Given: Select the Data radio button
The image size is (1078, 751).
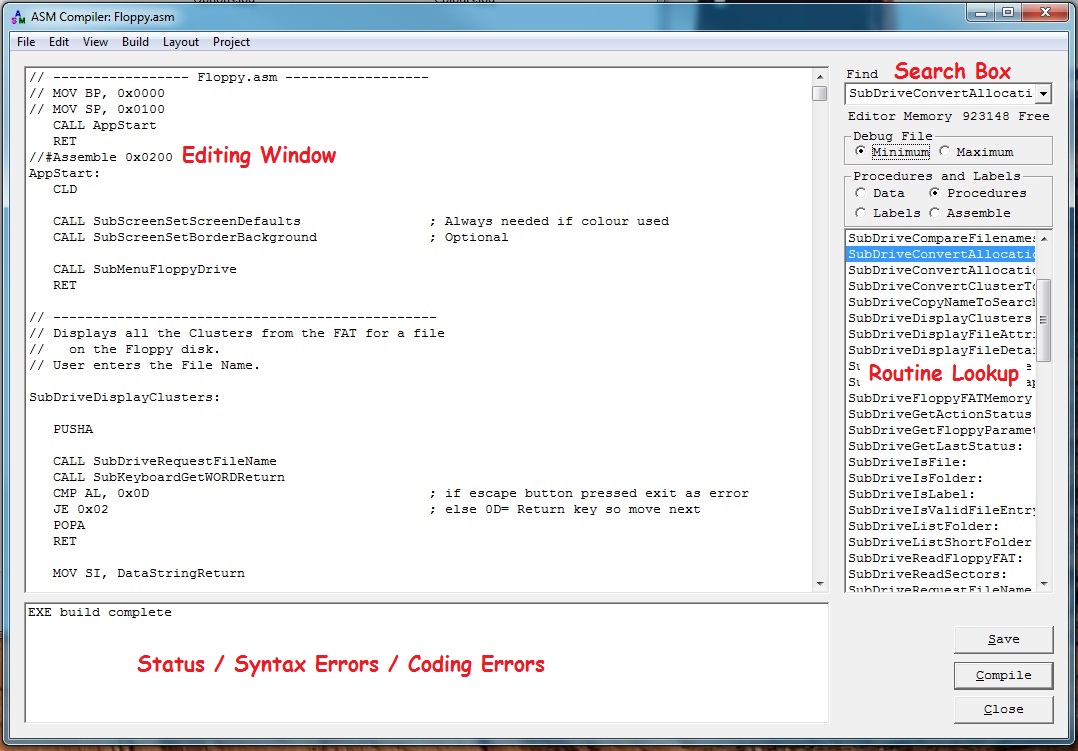Looking at the screenshot, I should (861, 193).
